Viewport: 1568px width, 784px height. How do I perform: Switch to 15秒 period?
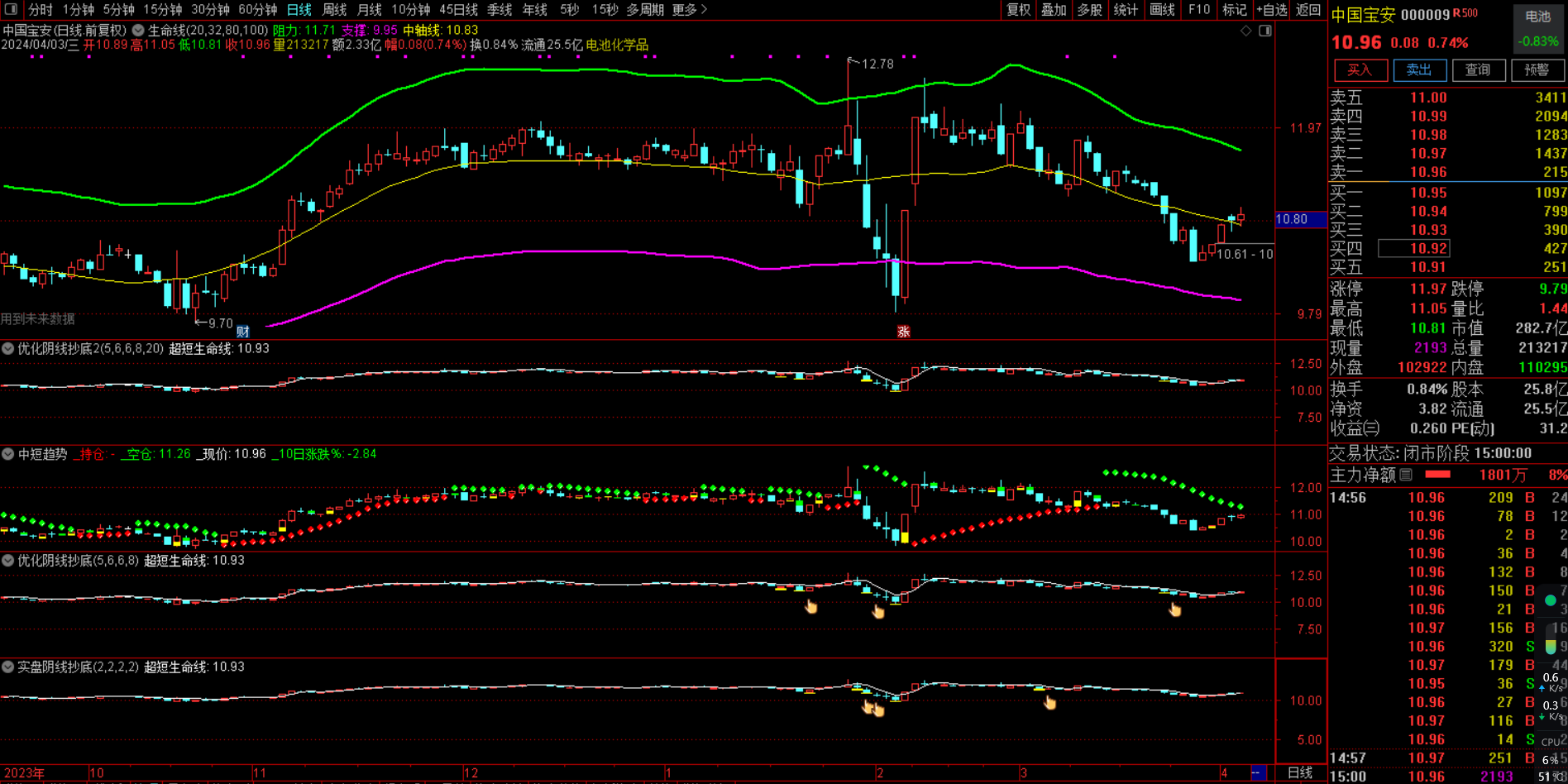(605, 9)
